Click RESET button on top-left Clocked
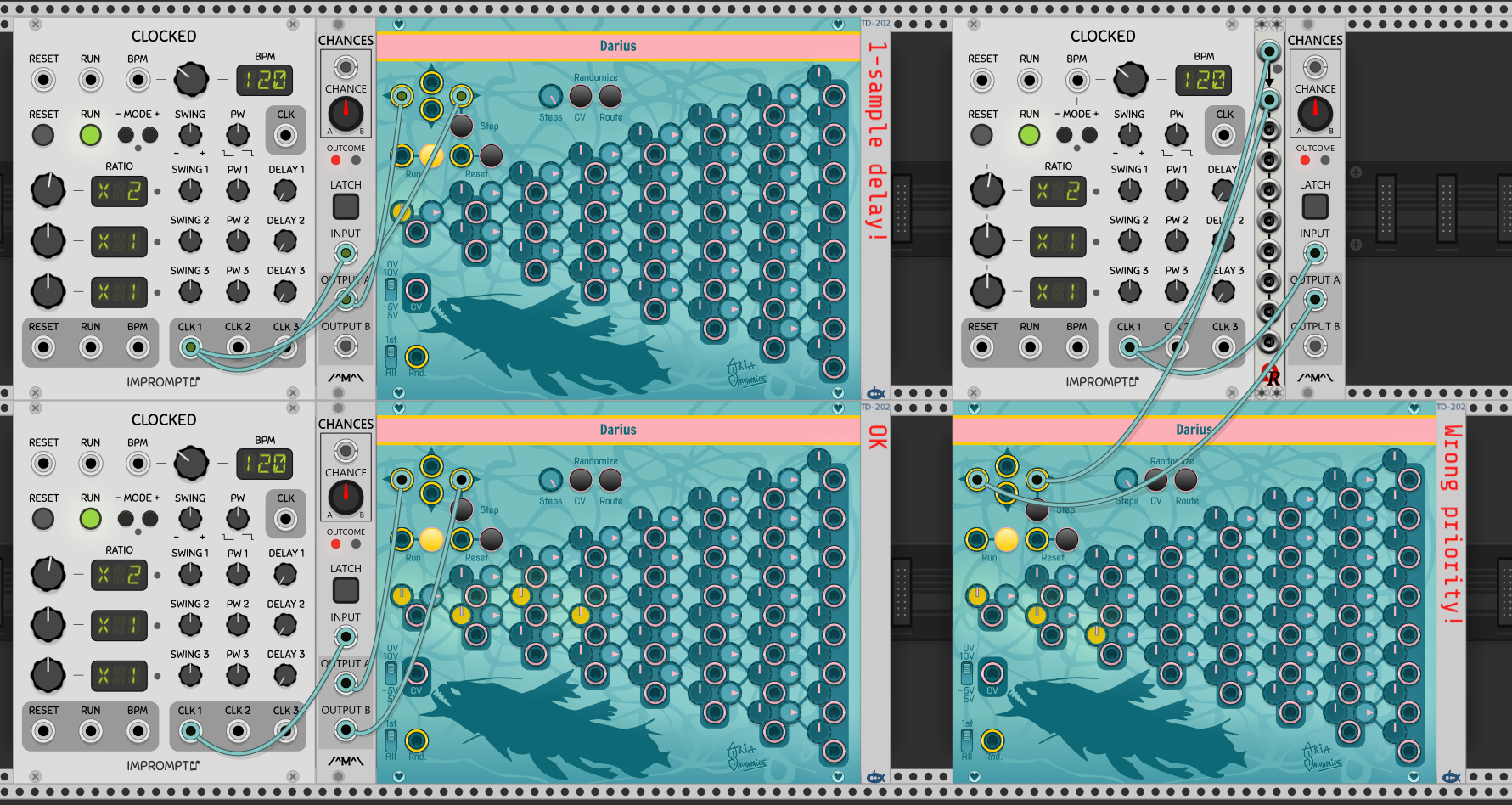Screen dimensions: 1512x805 pos(43,135)
